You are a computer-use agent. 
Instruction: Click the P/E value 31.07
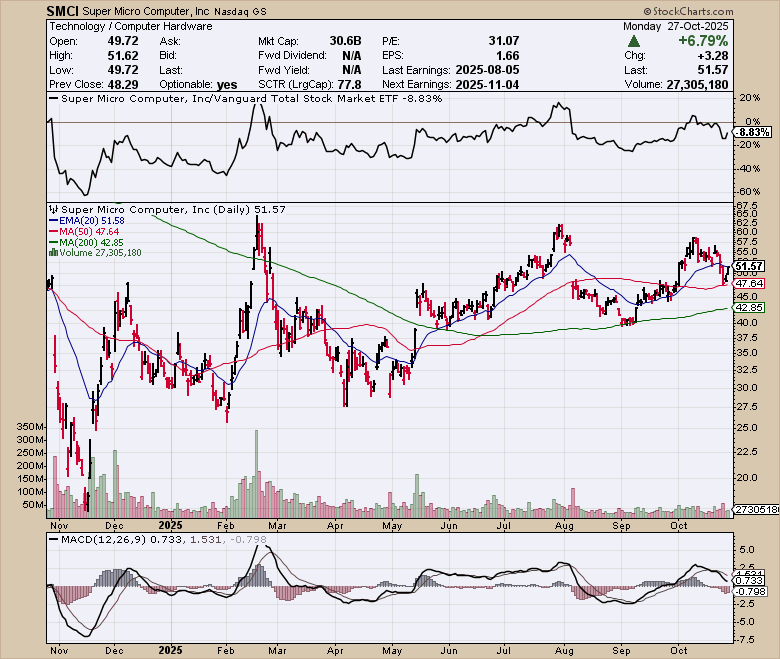(x=503, y=41)
